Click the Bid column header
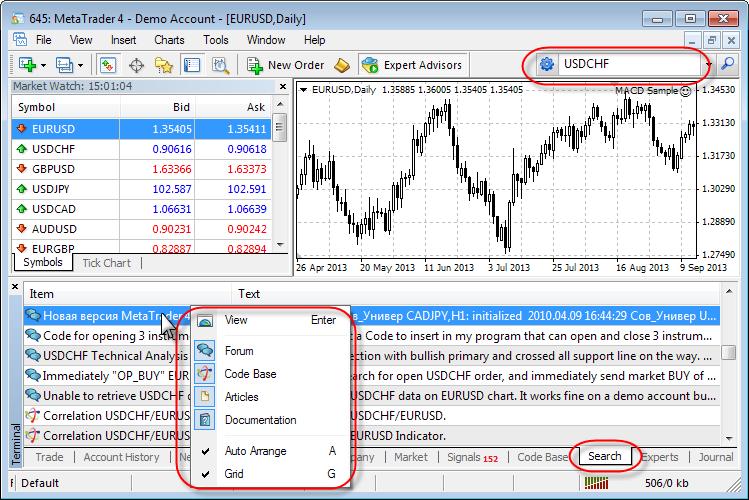Screen dimensions: 749x500 (x=157, y=107)
